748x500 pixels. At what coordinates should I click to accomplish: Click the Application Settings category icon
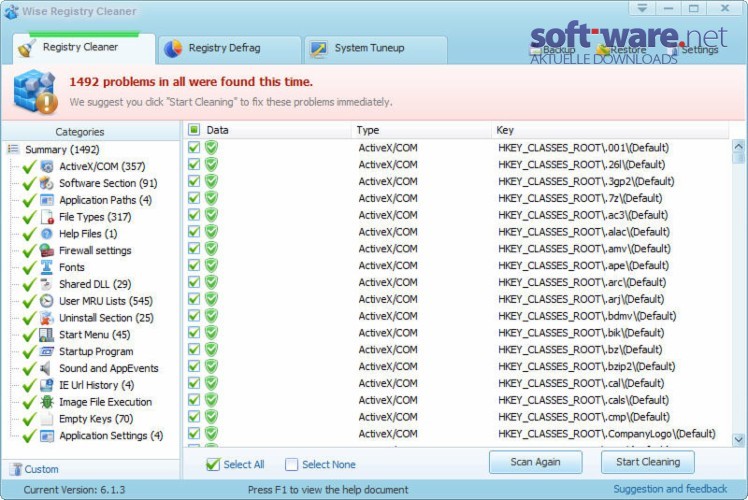47,436
